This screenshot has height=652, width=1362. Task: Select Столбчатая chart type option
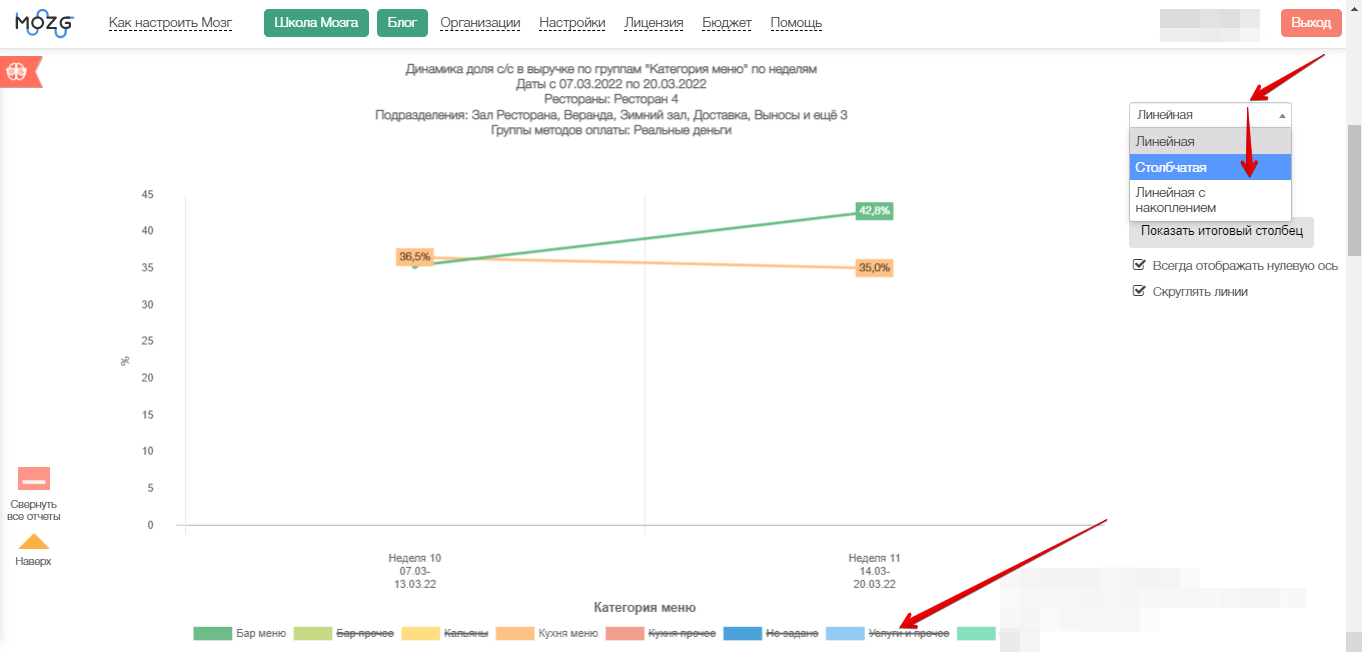pyautogui.click(x=1210, y=167)
